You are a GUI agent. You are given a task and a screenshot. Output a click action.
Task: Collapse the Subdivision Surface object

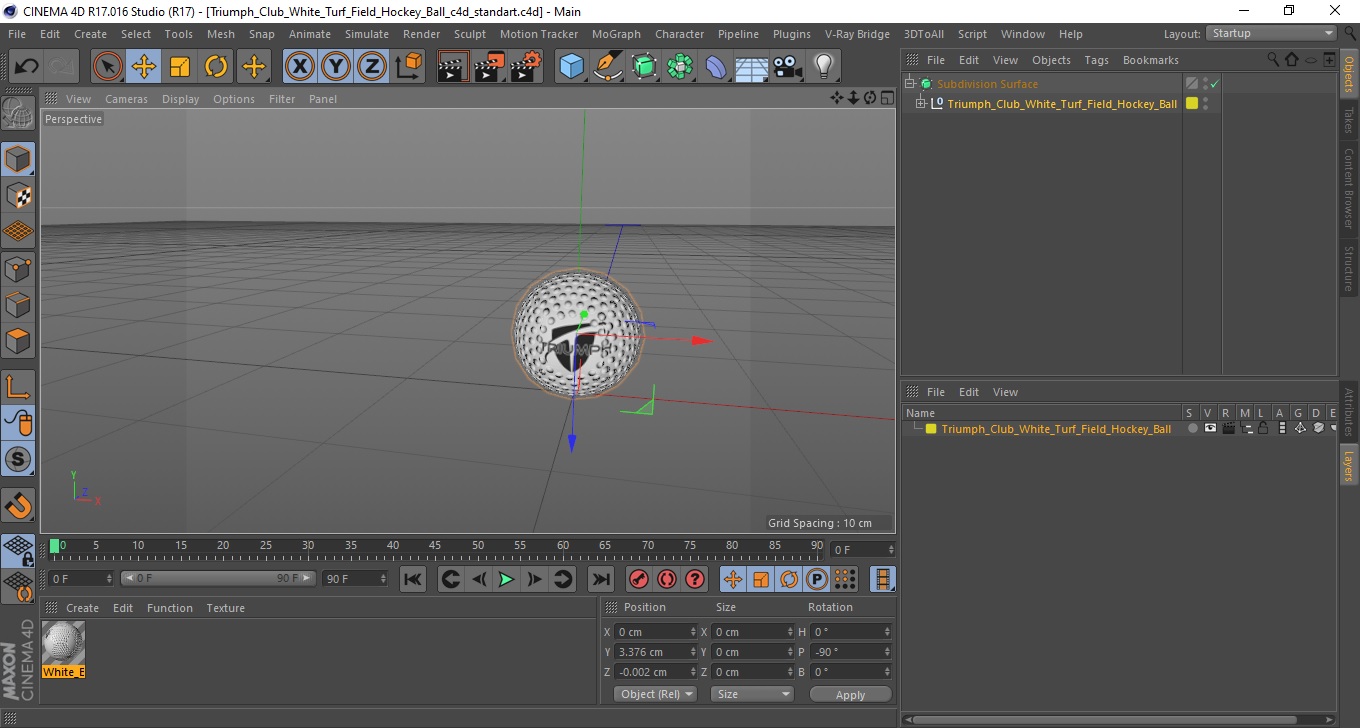pyautogui.click(x=910, y=84)
